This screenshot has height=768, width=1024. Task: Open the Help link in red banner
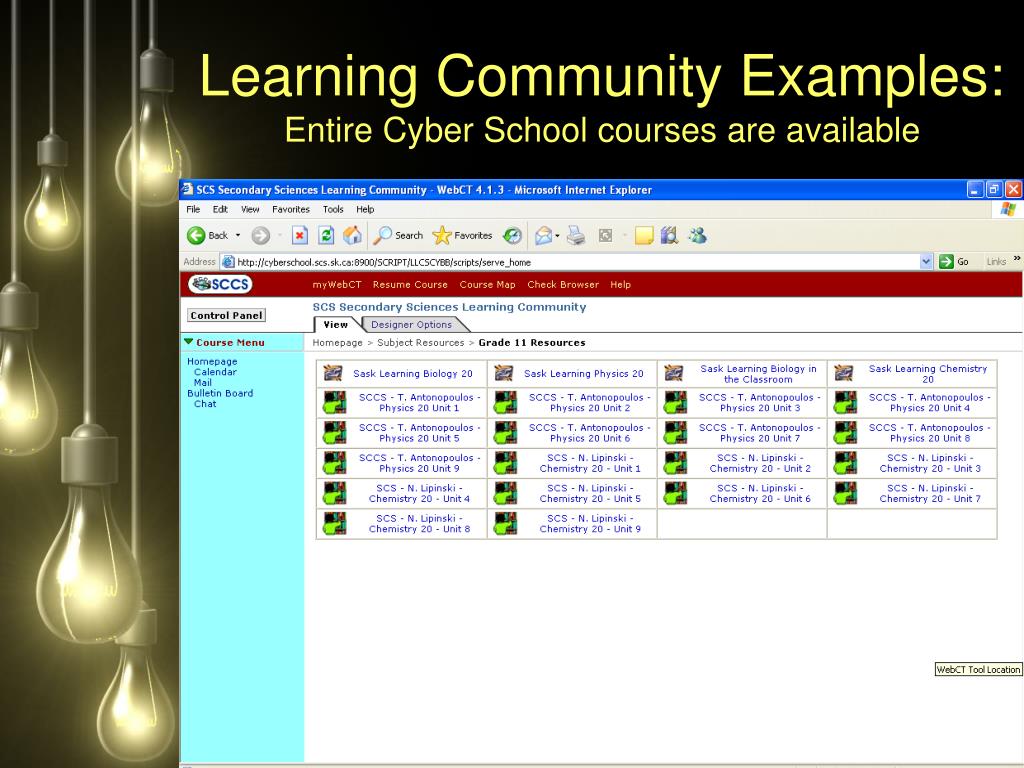[620, 285]
